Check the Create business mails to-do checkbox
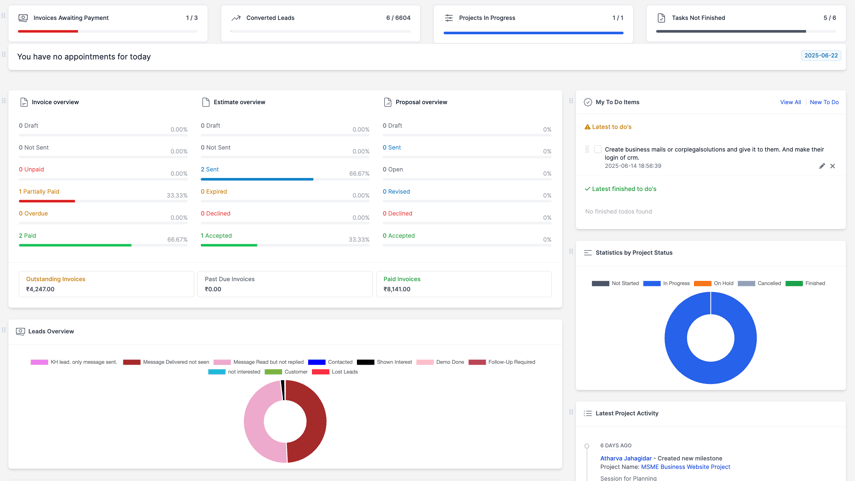The height and width of the screenshot is (481, 855). point(598,149)
